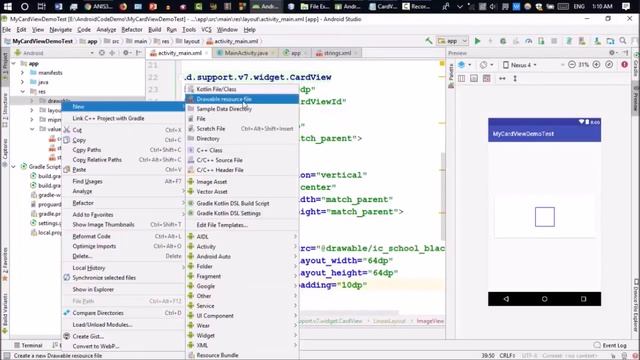This screenshot has width=640, height=360.
Task: Click the Make Project hammer icon
Action: [x=429, y=41]
